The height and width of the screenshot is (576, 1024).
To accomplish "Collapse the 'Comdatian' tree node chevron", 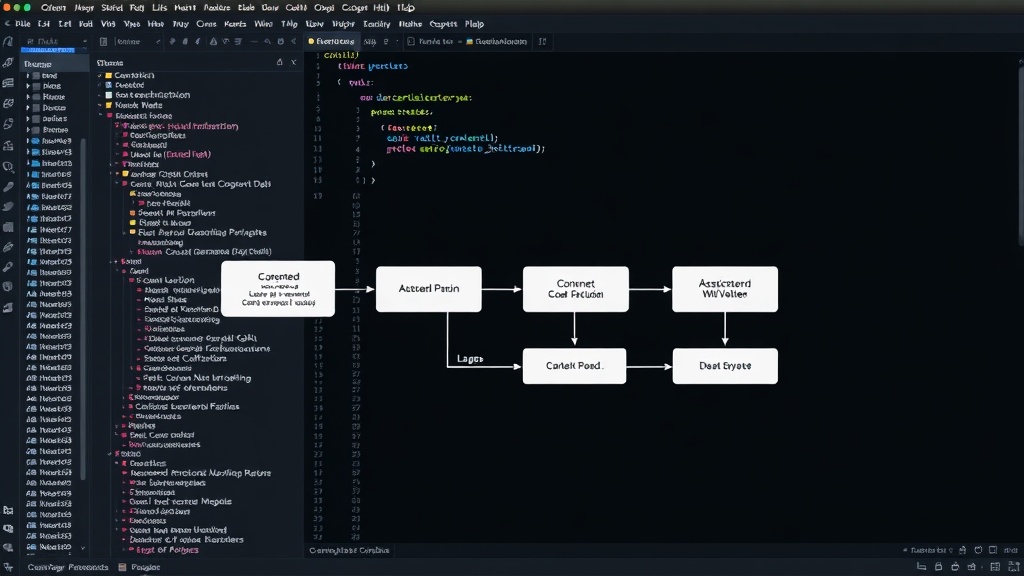I will 101,75.
